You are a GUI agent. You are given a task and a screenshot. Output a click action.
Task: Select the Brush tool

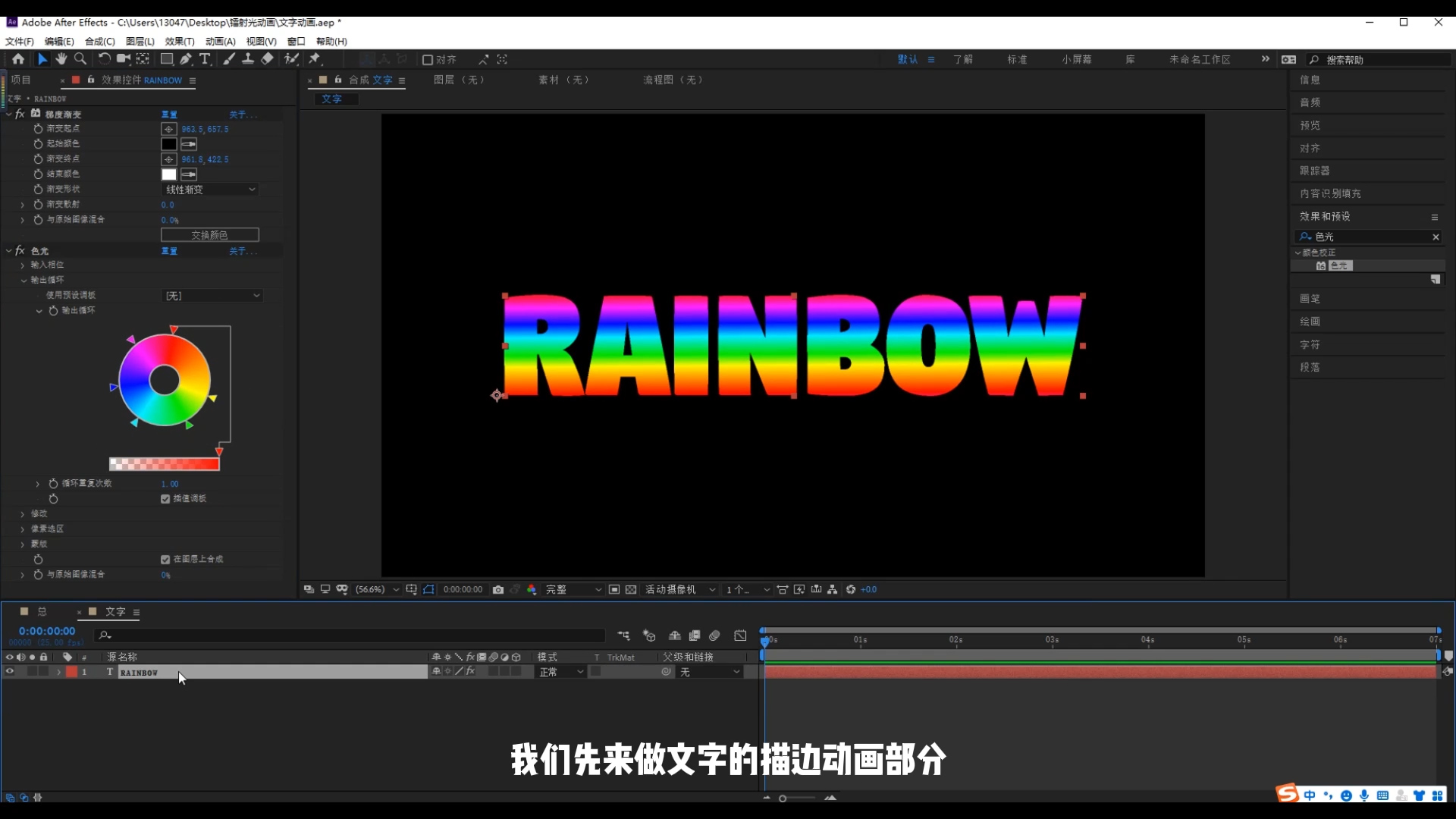click(228, 59)
